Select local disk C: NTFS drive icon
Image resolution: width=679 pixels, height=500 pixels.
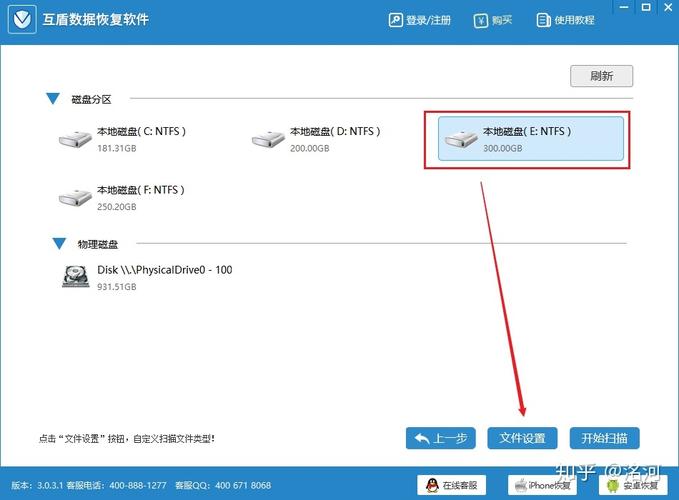click(75, 140)
